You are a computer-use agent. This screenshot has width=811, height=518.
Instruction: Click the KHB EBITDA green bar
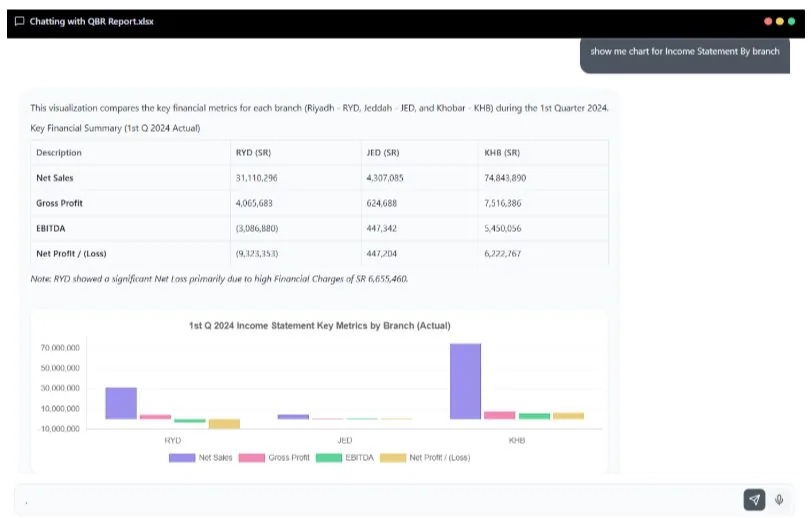coord(534,416)
